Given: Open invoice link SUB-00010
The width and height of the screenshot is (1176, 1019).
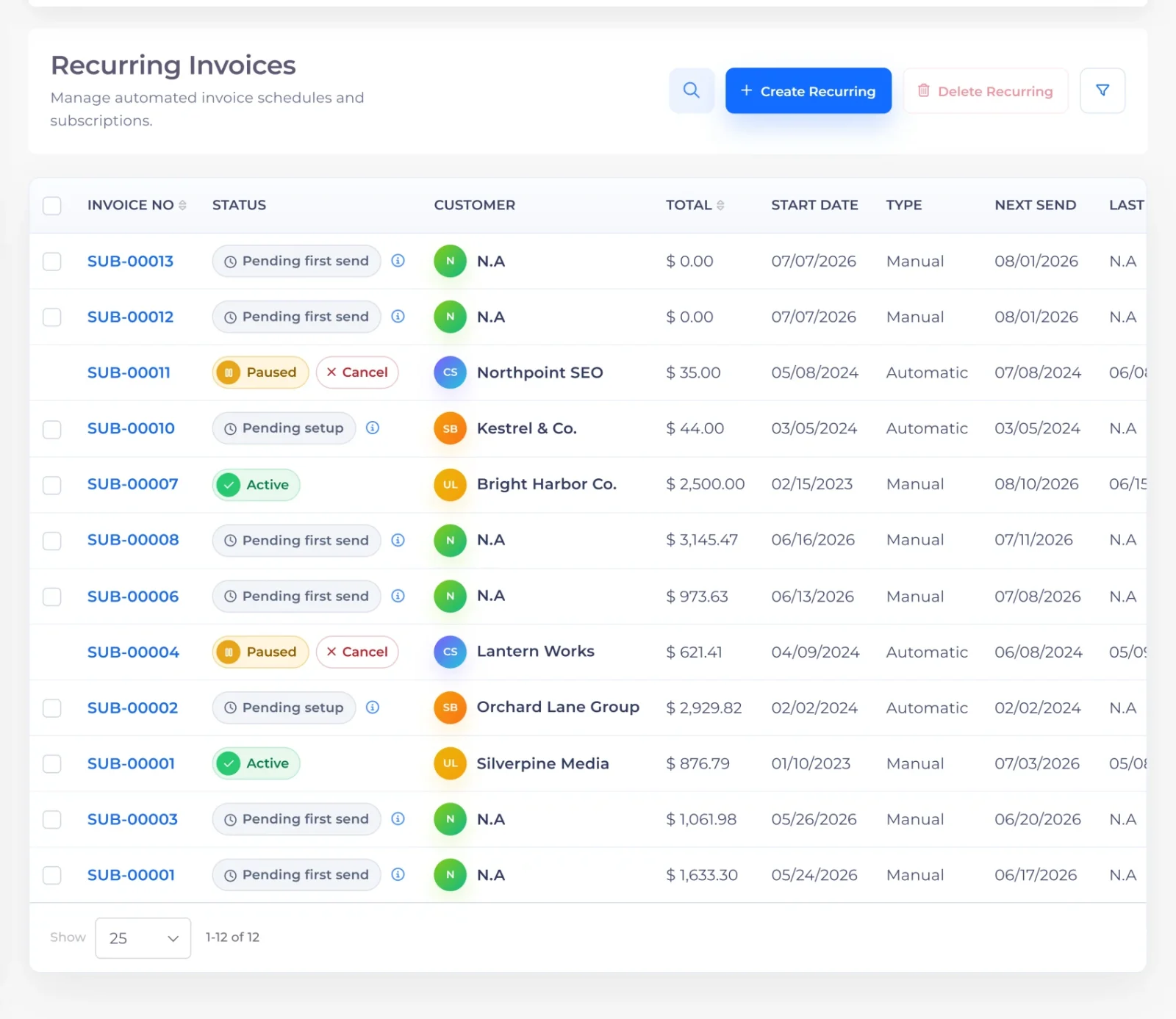Looking at the screenshot, I should pos(131,428).
